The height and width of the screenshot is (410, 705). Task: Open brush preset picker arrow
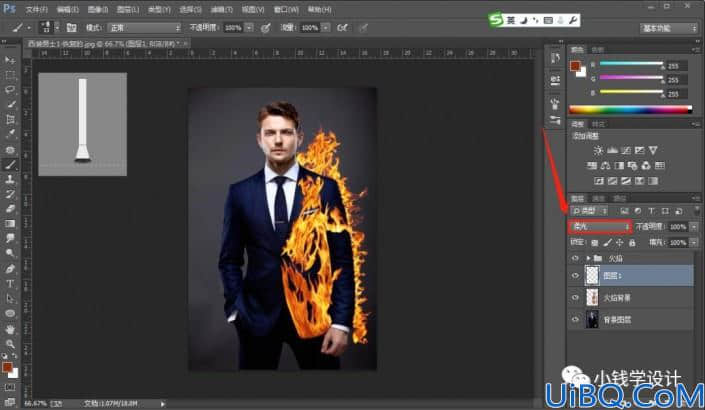point(57,28)
